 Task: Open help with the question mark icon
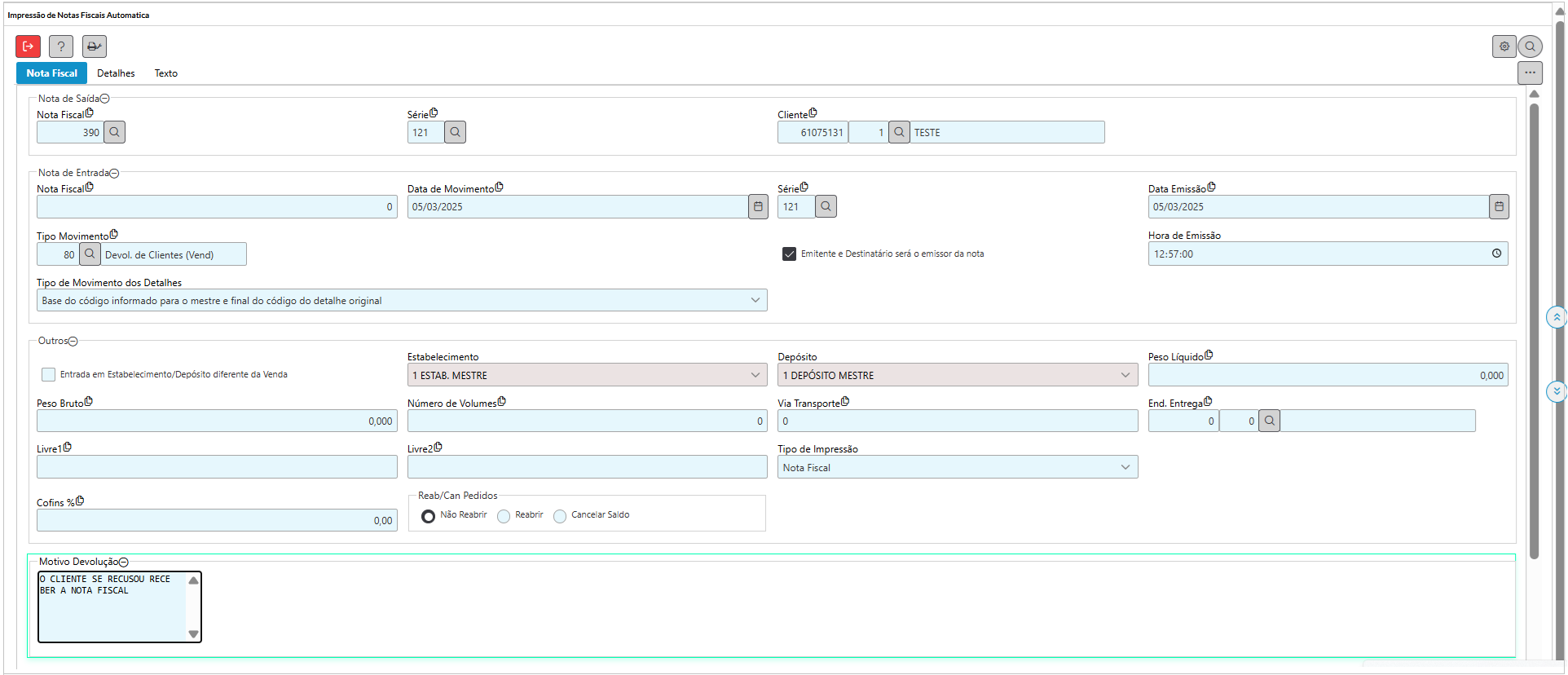click(61, 46)
